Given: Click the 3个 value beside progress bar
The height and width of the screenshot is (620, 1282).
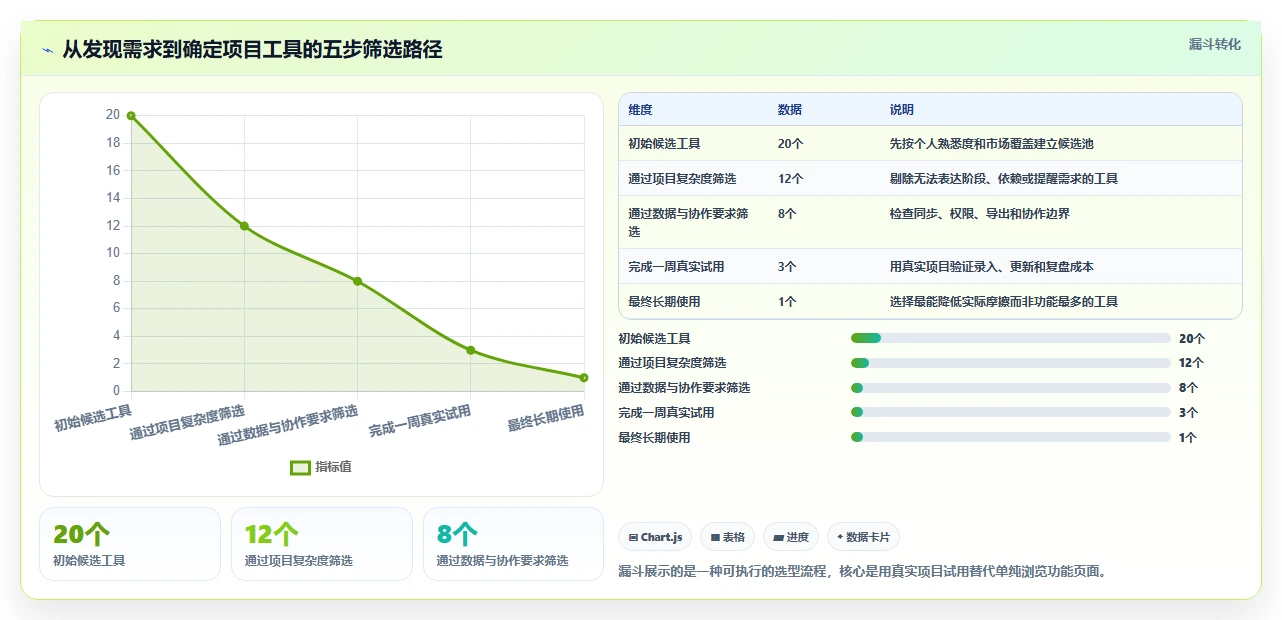Looking at the screenshot, I should [1188, 412].
